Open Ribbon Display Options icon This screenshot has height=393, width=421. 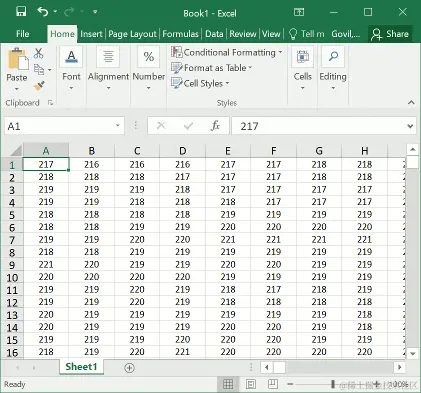[x=299, y=12]
